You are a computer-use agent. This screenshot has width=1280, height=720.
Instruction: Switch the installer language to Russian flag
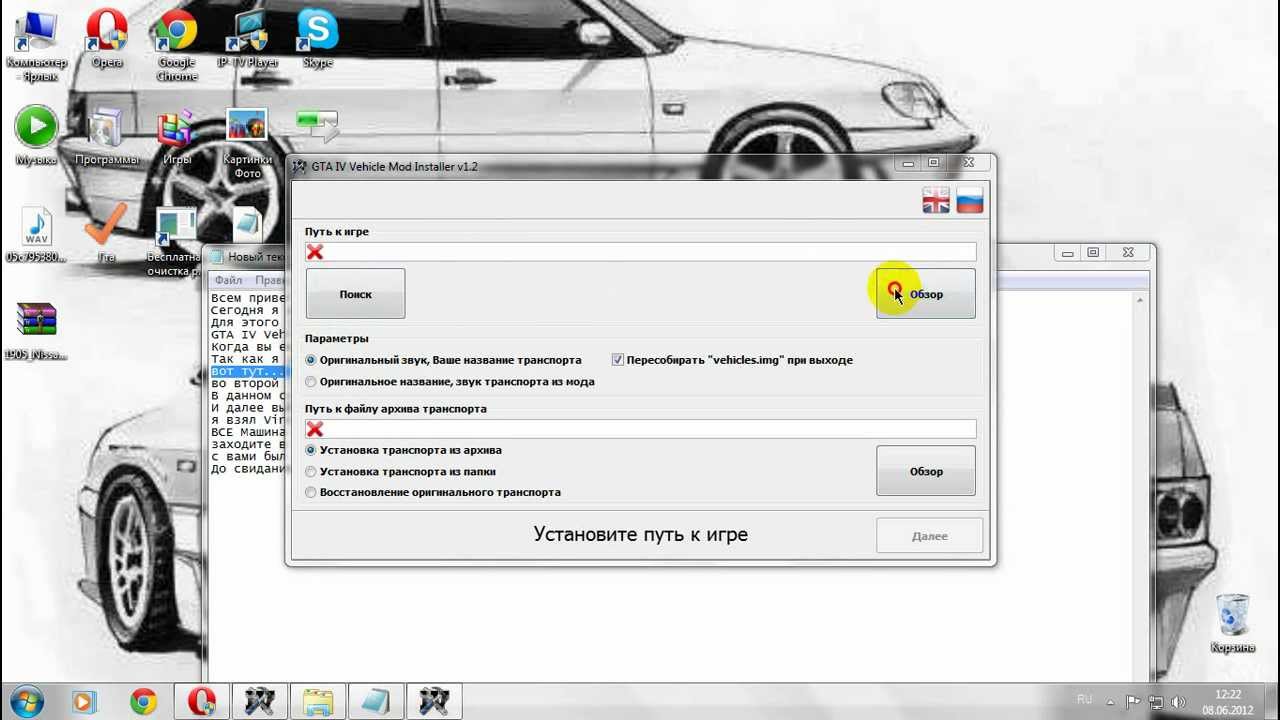(970, 202)
